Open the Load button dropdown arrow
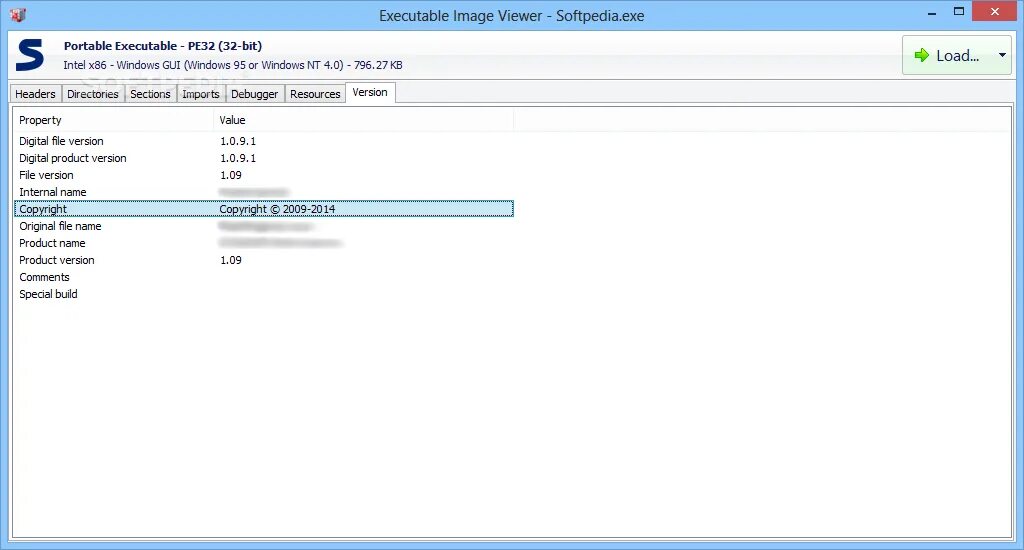1024x550 pixels. [x=1002, y=56]
